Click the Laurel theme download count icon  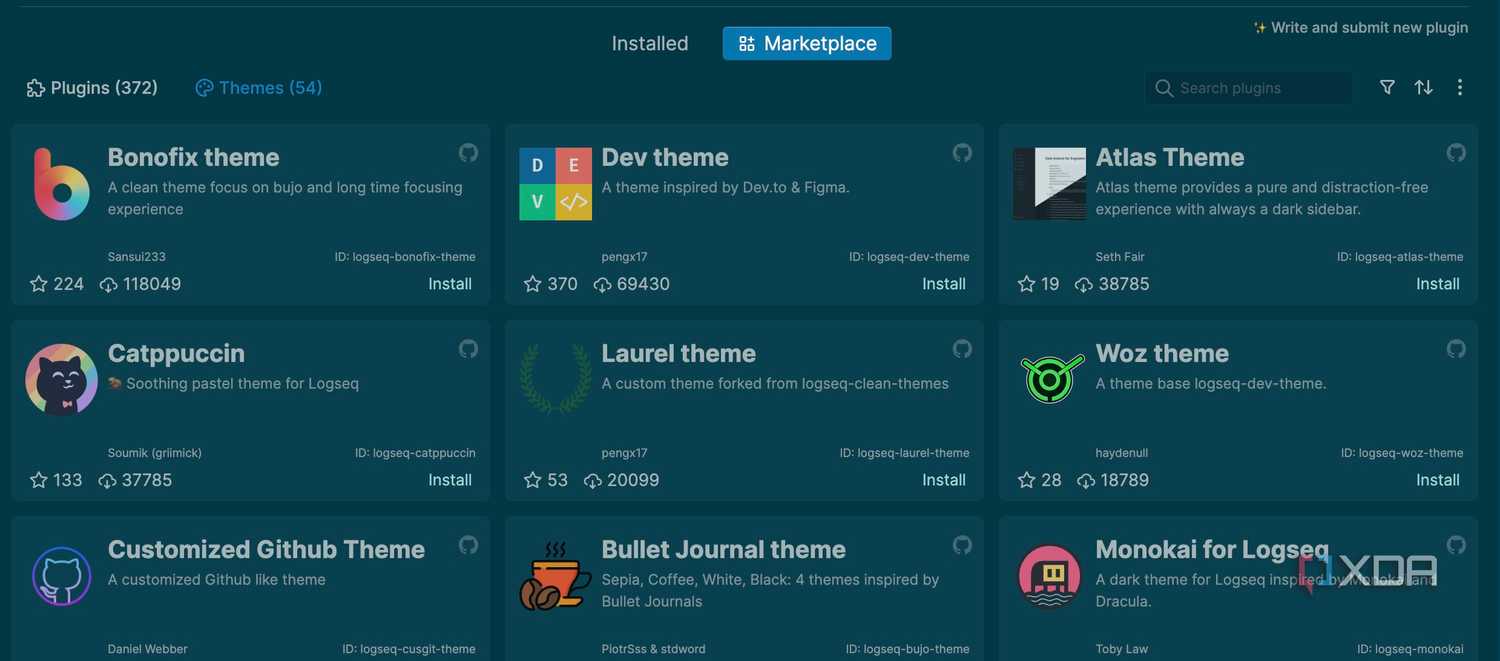(592, 481)
